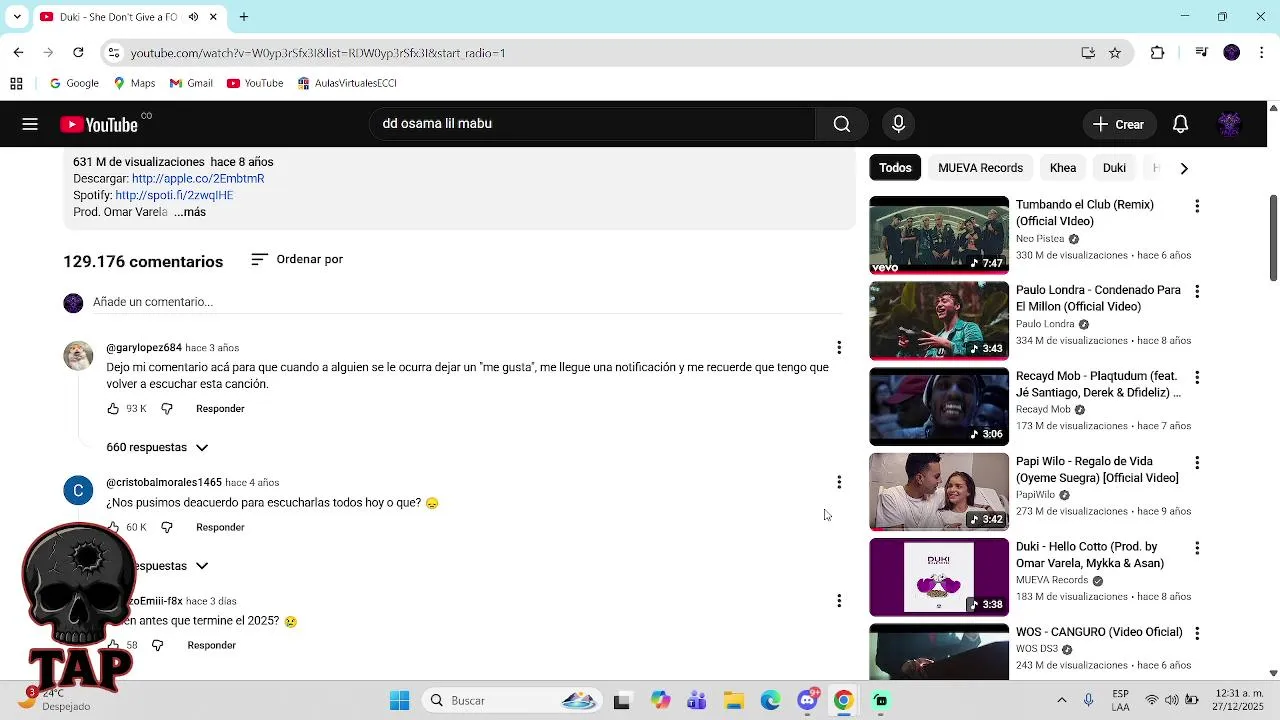
Task: Click the taskbar Buscar search box
Action: tap(514, 700)
